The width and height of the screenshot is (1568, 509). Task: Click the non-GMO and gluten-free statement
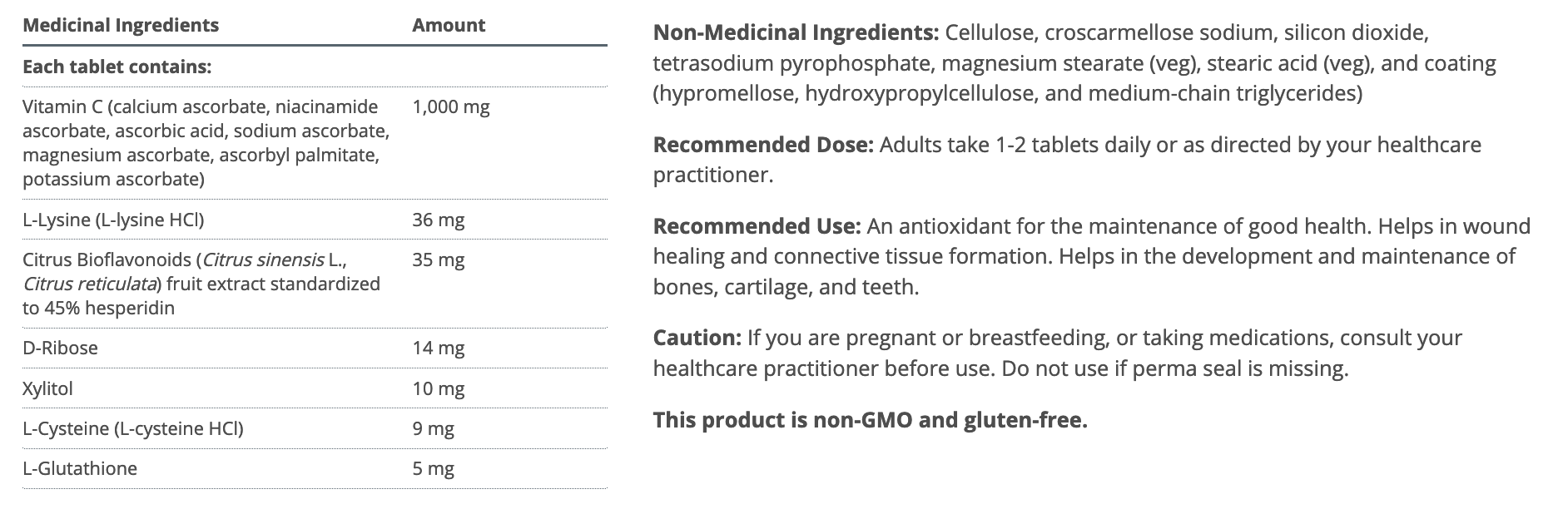[870, 420]
